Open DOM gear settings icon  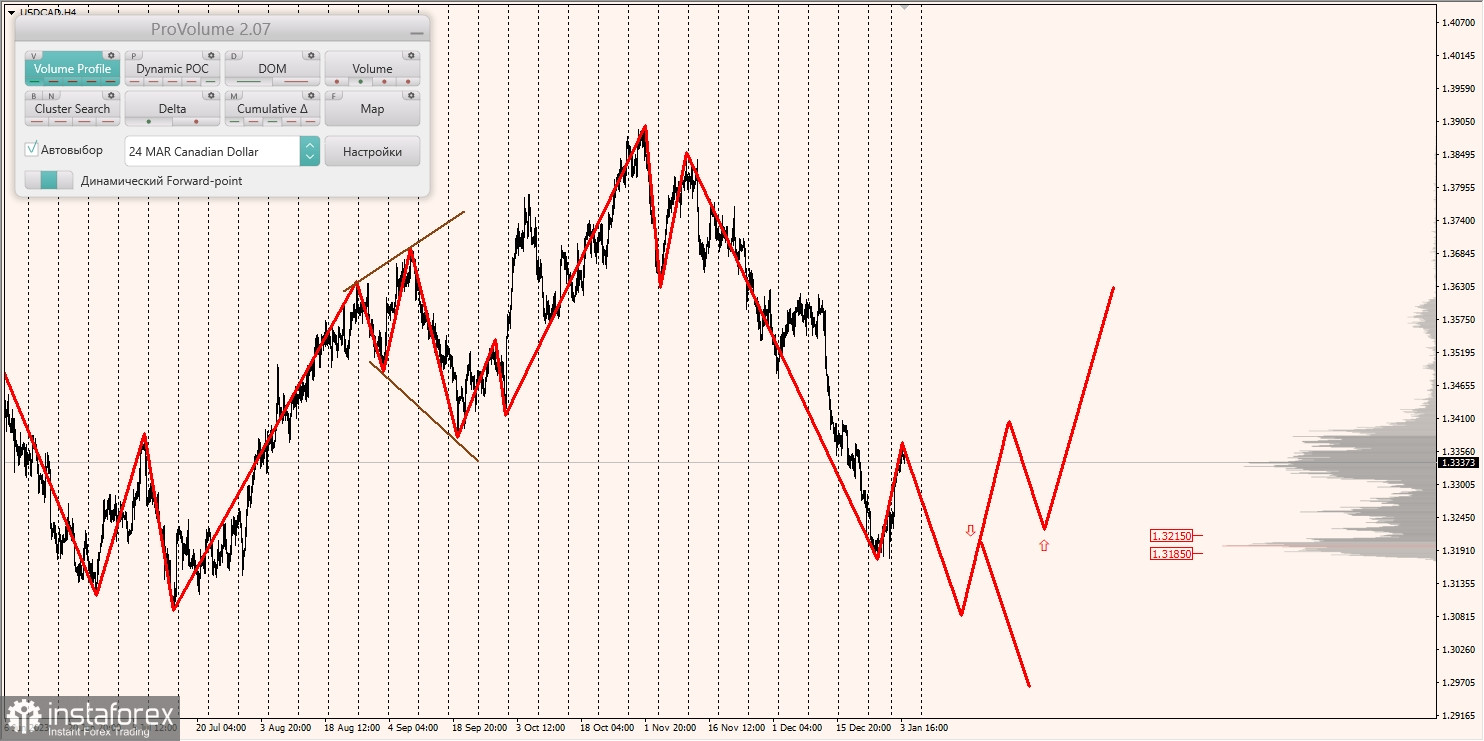point(312,56)
